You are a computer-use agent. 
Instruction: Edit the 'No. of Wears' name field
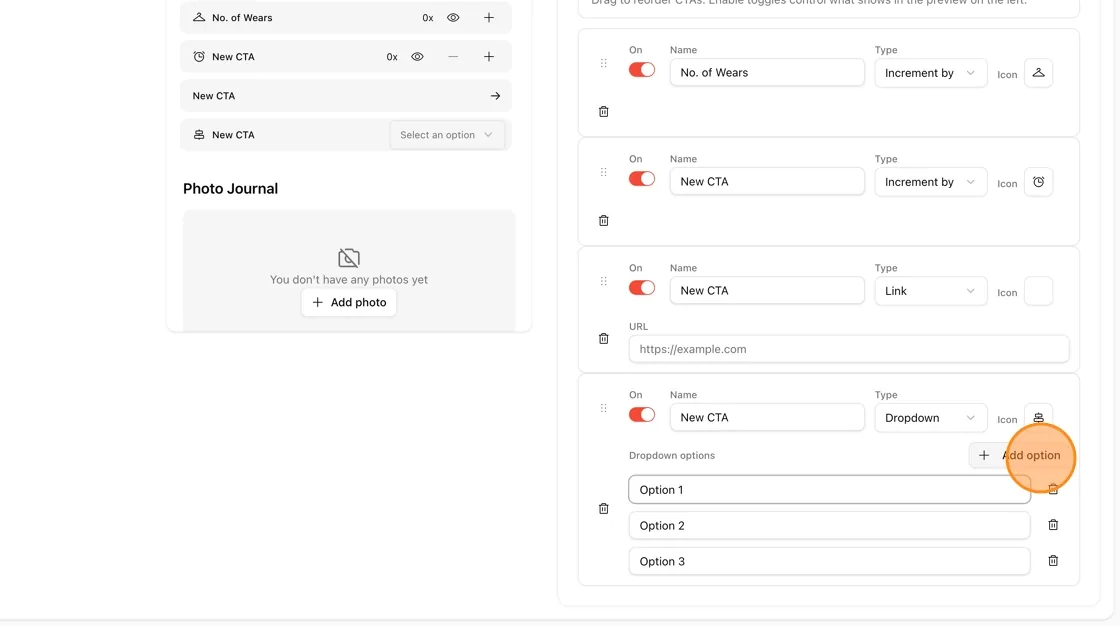pyautogui.click(x=766, y=72)
